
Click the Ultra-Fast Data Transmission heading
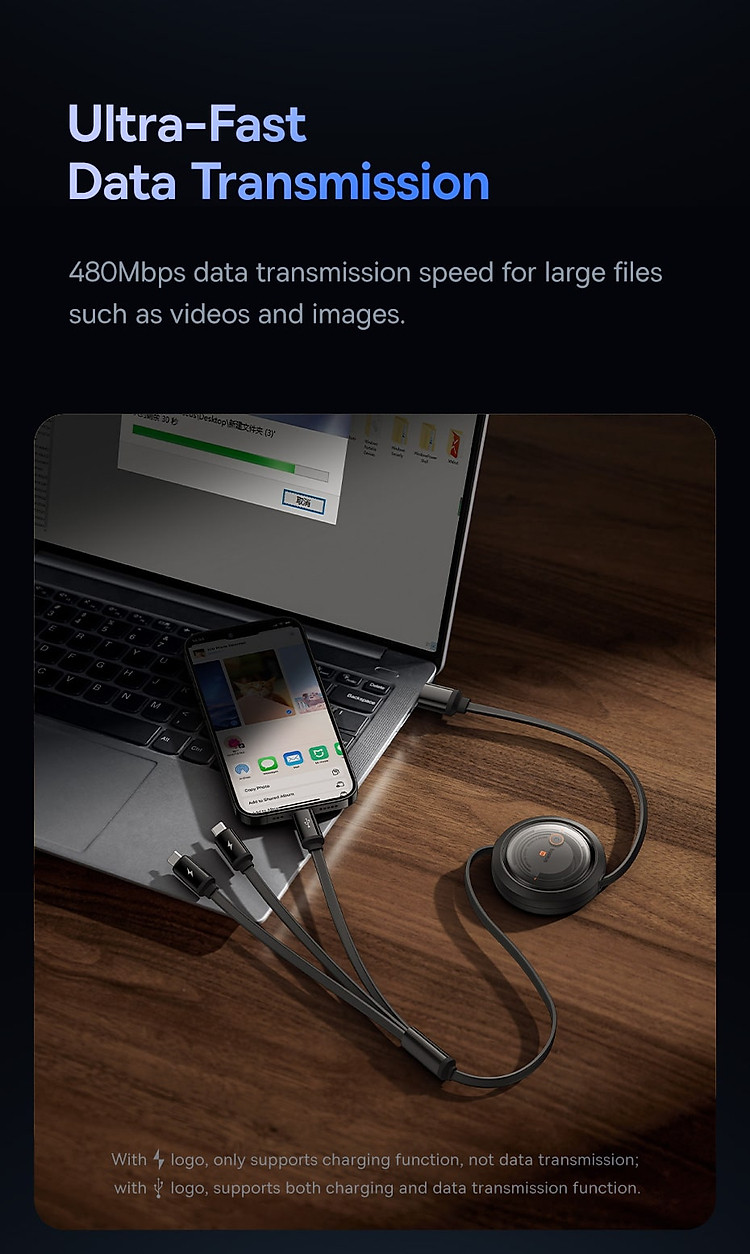coord(279,154)
